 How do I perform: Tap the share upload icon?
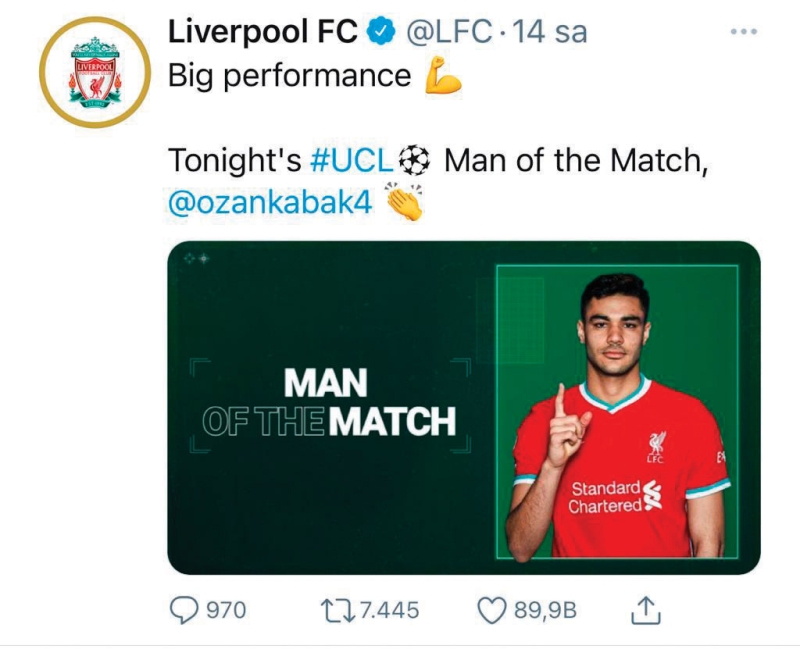646,608
